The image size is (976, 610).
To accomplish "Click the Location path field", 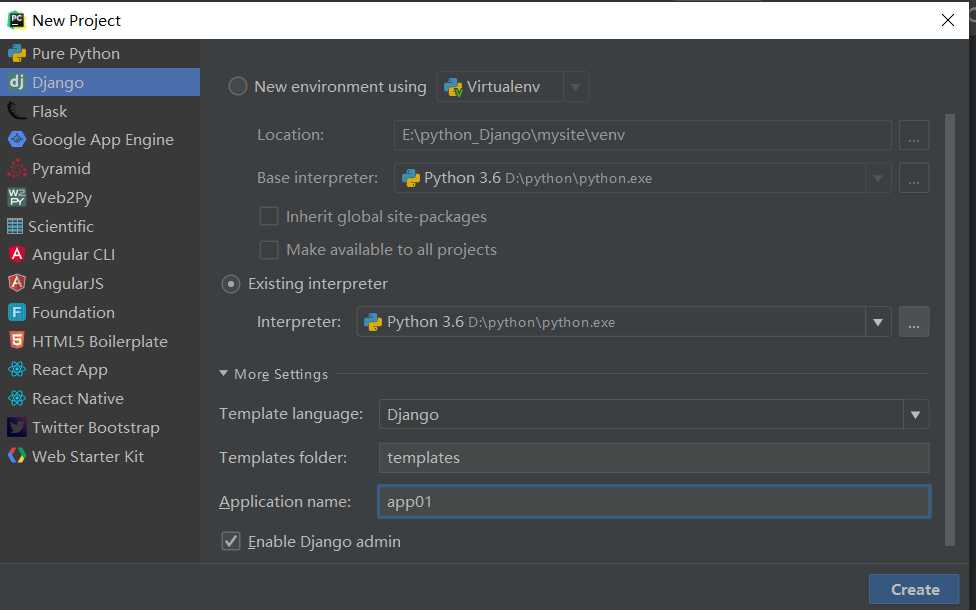I will (642, 135).
